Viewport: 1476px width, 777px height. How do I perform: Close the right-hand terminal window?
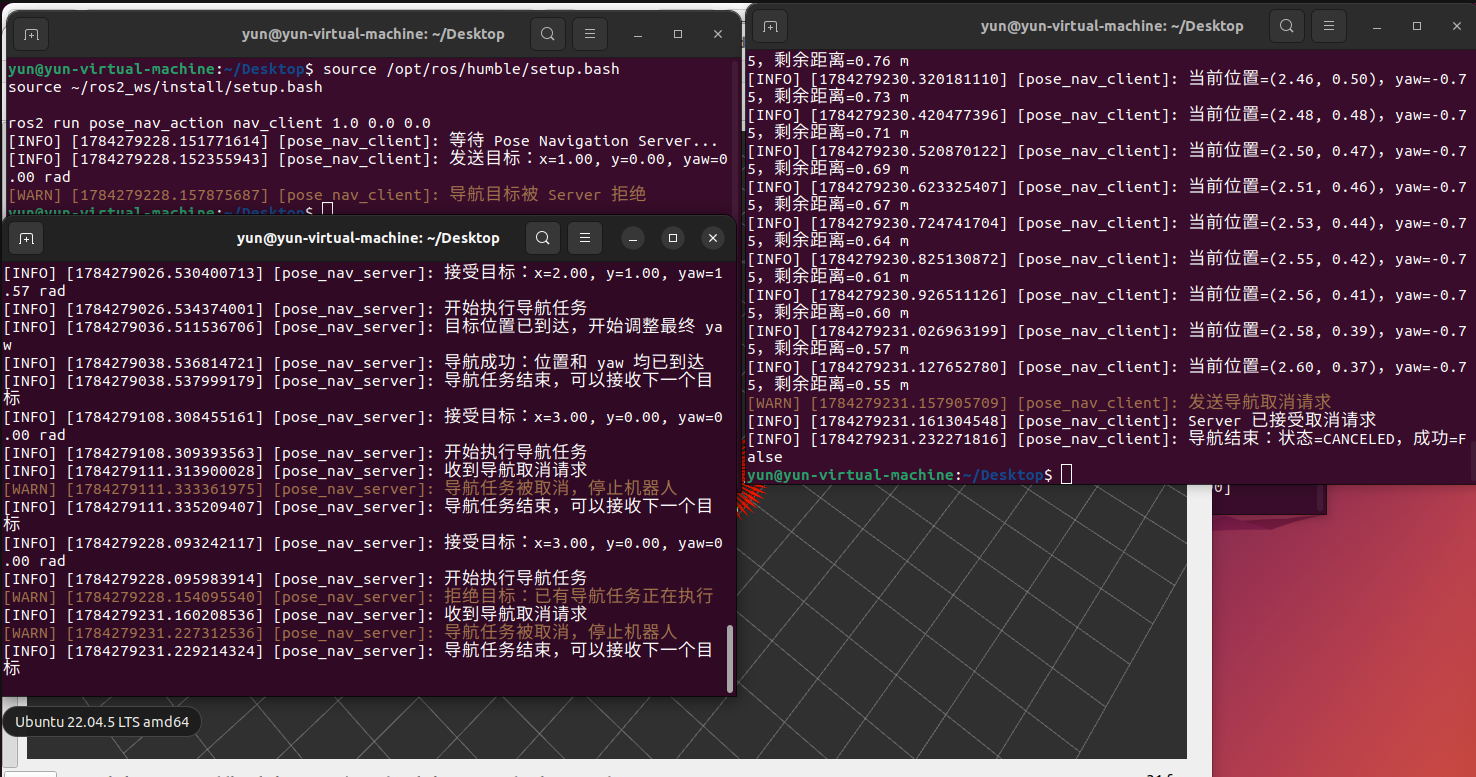[x=1457, y=26]
